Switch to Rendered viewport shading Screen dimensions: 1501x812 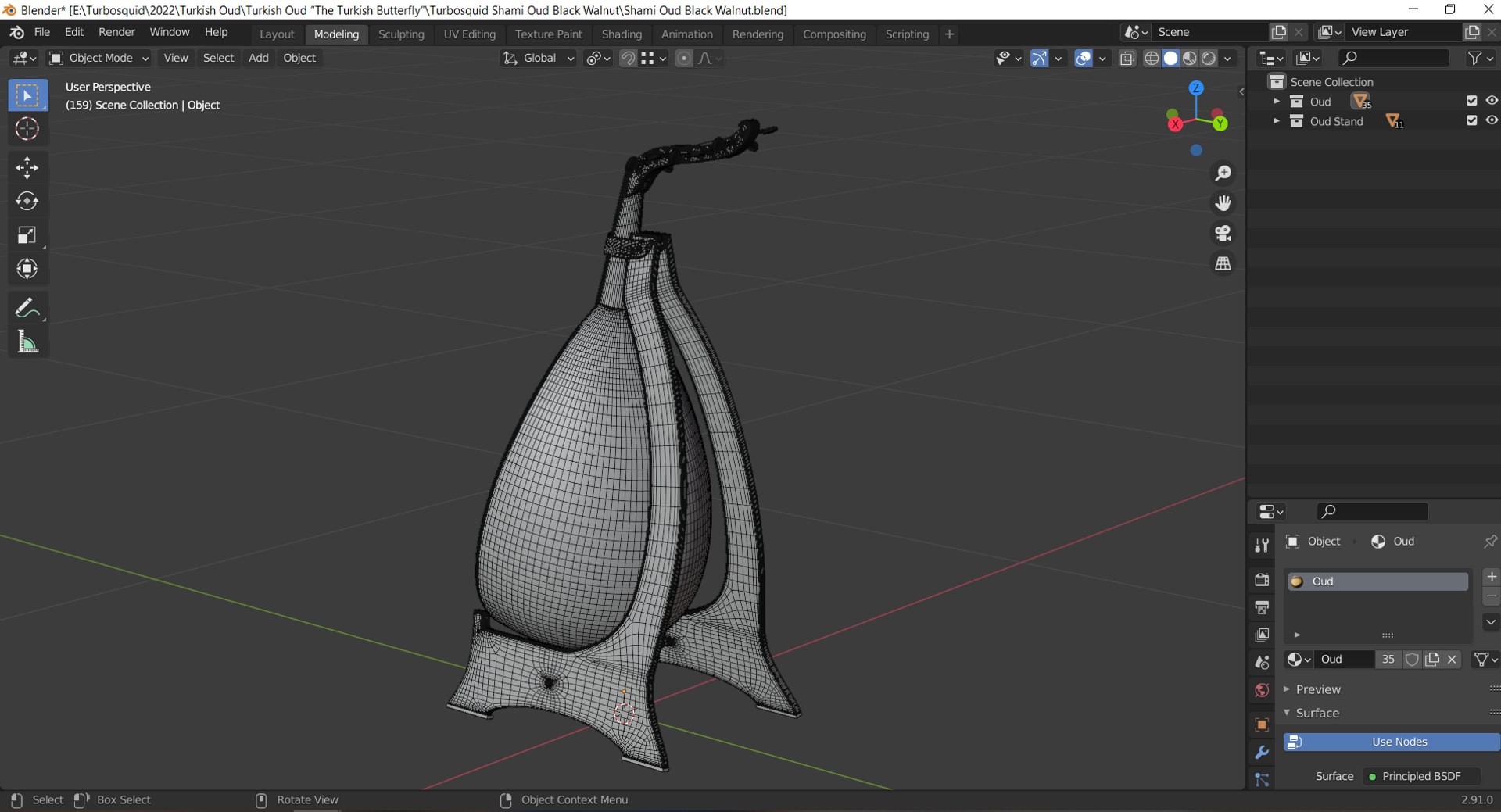(x=1209, y=58)
